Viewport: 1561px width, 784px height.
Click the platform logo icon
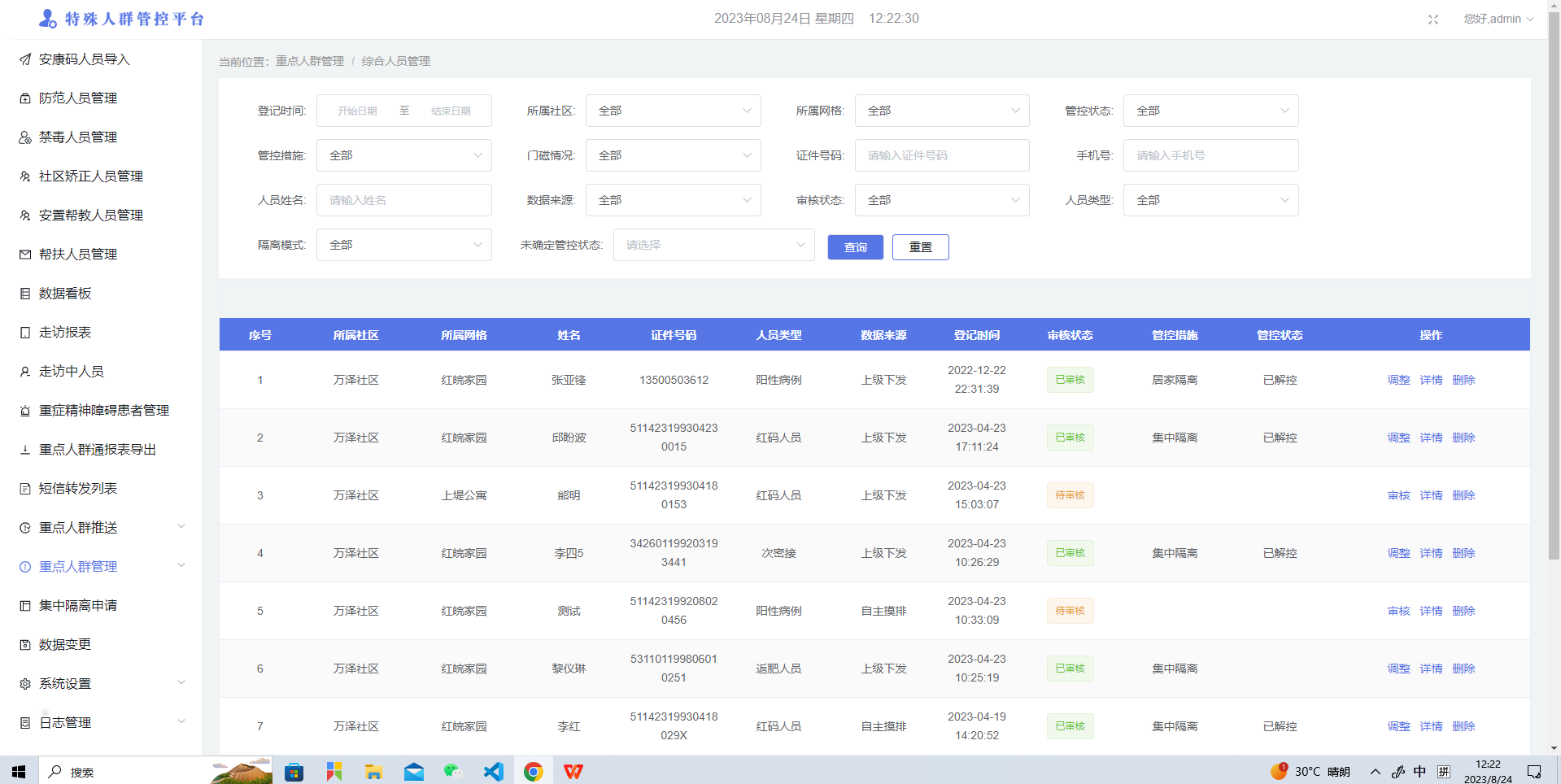pos(48,18)
